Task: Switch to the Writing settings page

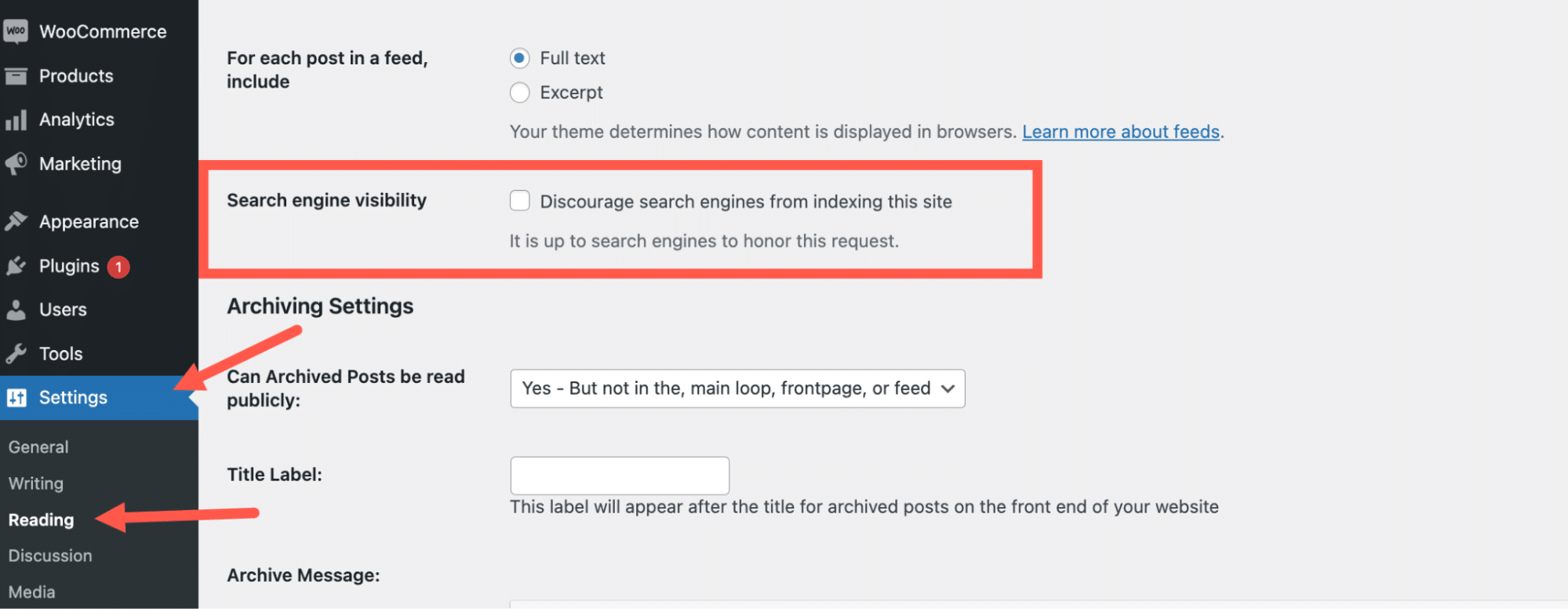Action: point(35,483)
